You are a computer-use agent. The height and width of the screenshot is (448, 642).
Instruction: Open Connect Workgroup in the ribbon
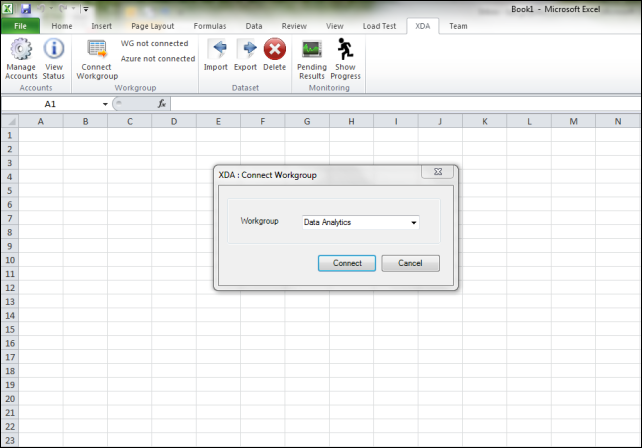(x=97, y=59)
